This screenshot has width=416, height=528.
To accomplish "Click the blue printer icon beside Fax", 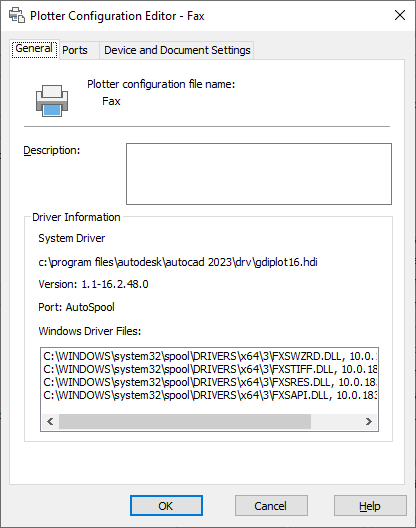I will (52, 101).
